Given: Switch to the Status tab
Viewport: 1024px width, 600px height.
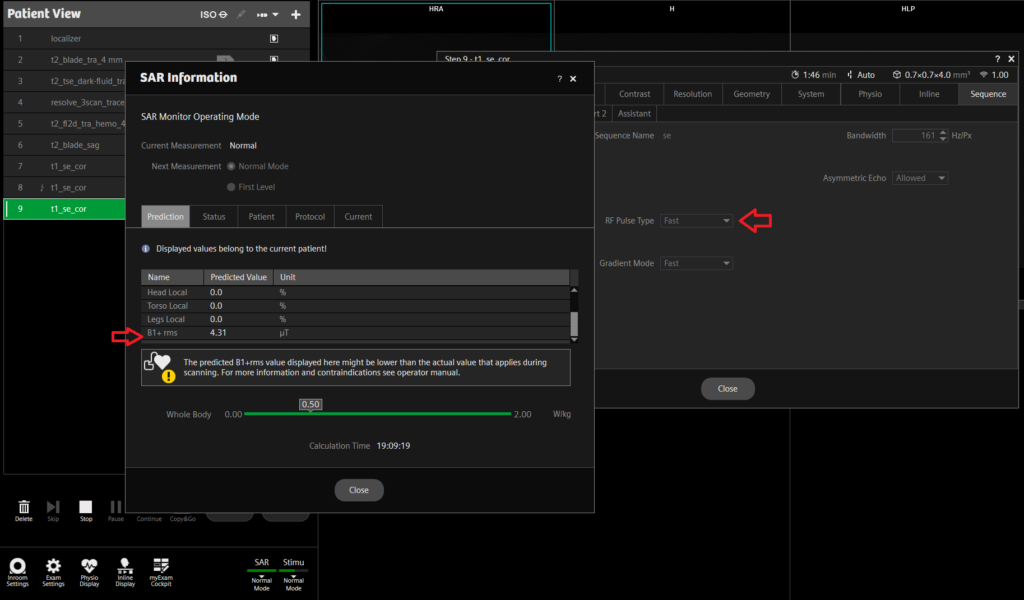Looking at the screenshot, I should pos(214,217).
